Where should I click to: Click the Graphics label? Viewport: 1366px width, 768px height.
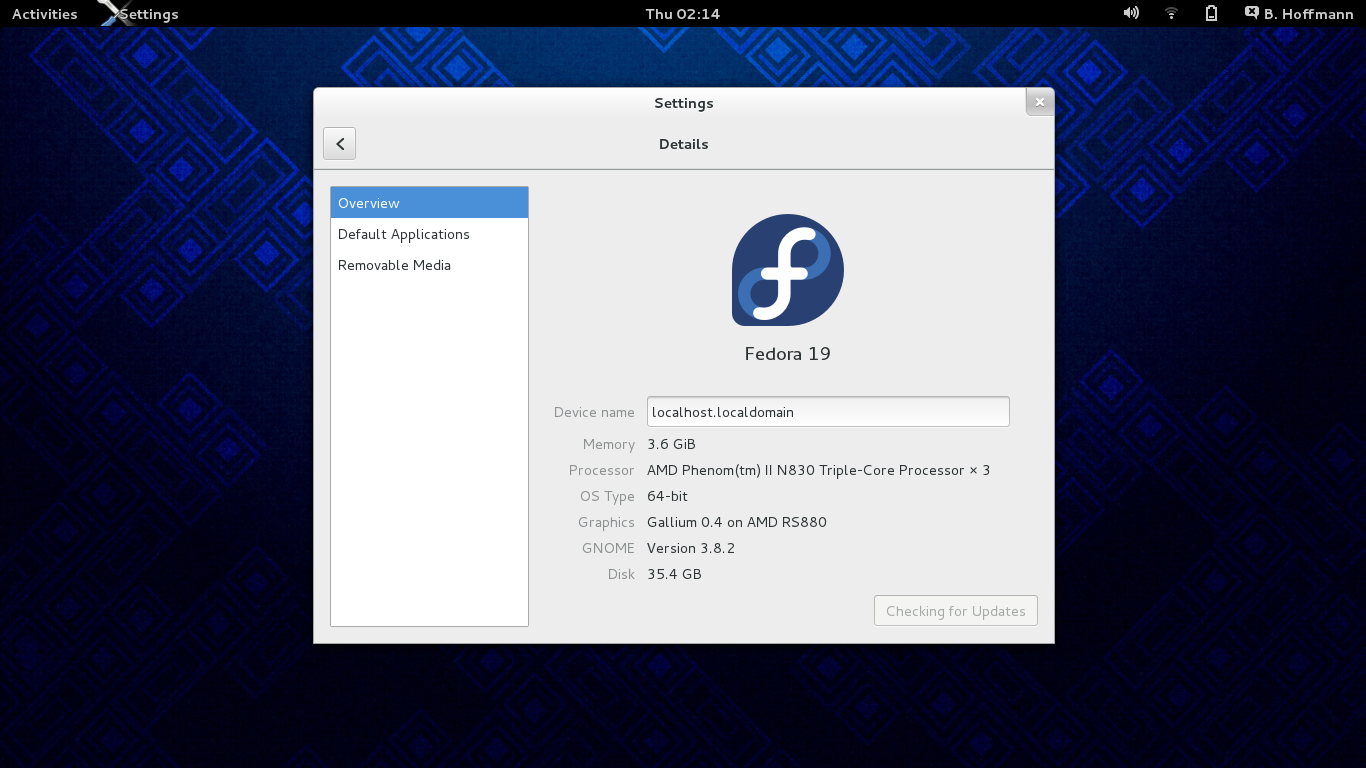[606, 522]
